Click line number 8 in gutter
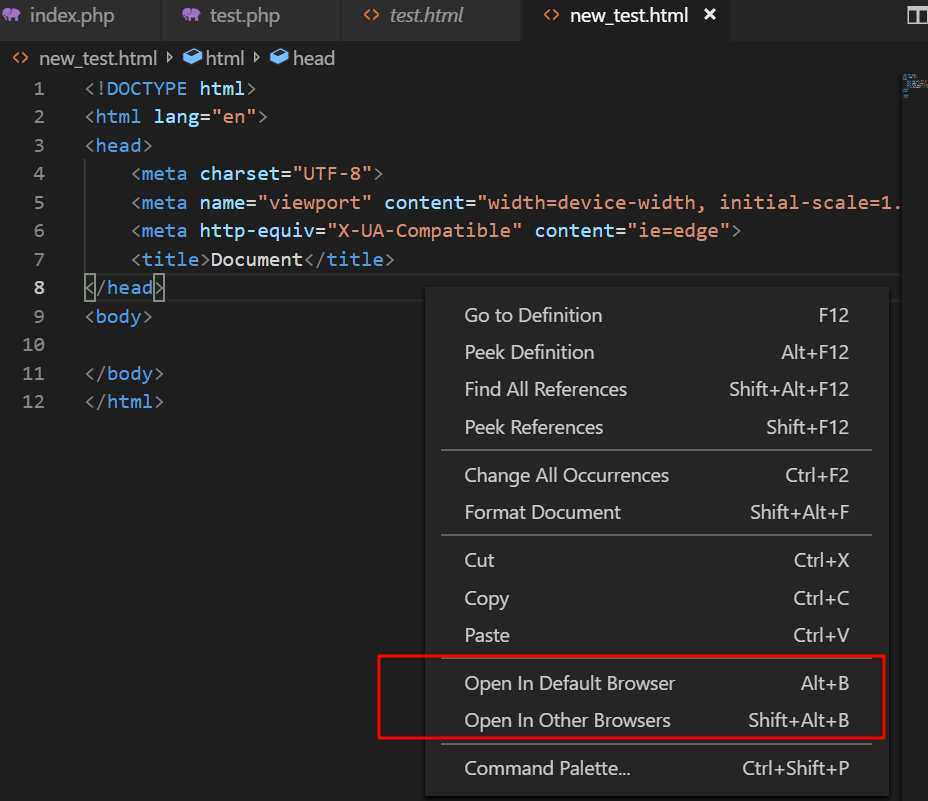 point(39,288)
